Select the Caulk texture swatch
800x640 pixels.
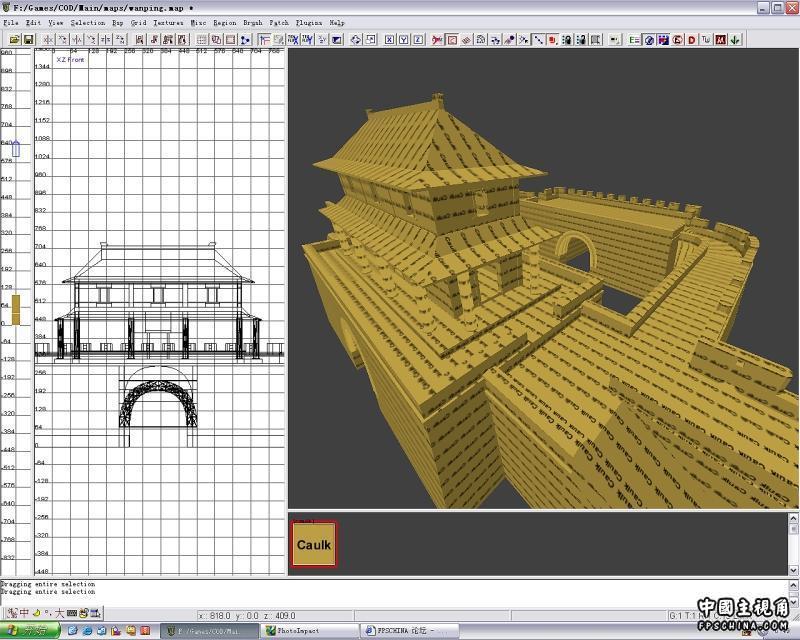pyautogui.click(x=313, y=545)
